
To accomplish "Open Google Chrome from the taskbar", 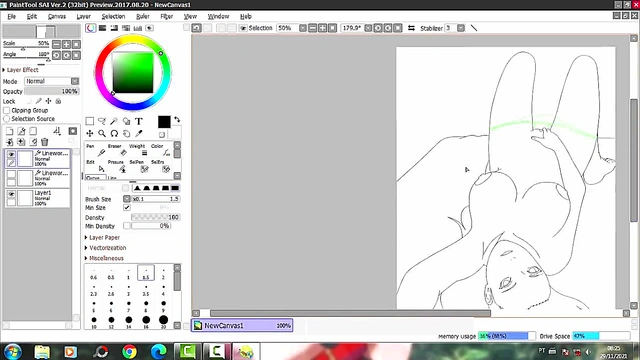I will pyautogui.click(x=129, y=351).
